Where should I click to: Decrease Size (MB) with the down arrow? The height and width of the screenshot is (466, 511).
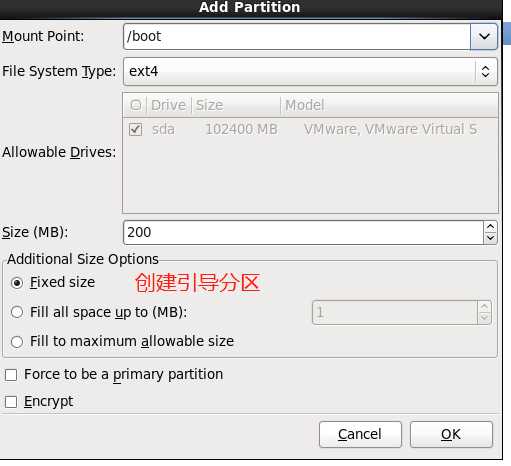490,238
